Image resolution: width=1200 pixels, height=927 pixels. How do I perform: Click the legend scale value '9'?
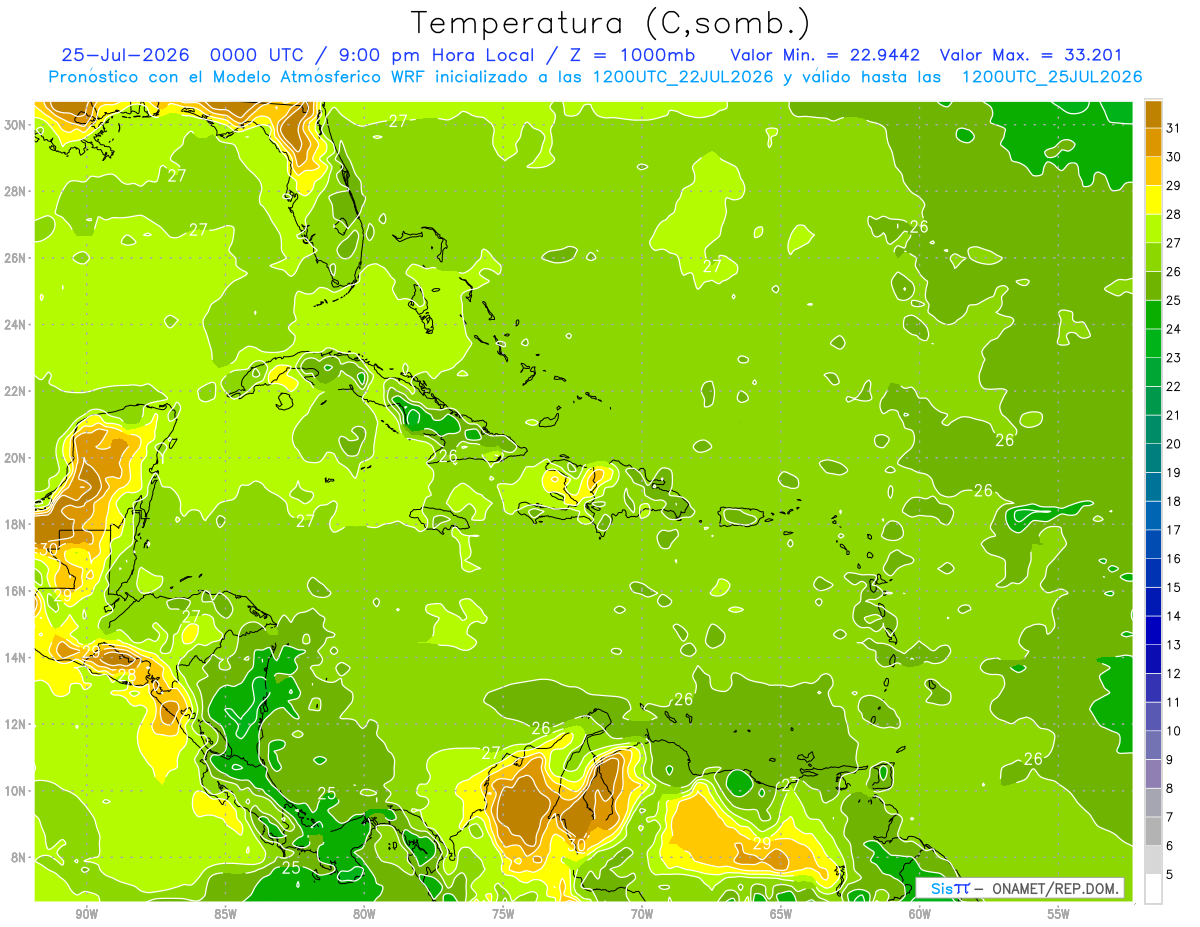click(1170, 759)
